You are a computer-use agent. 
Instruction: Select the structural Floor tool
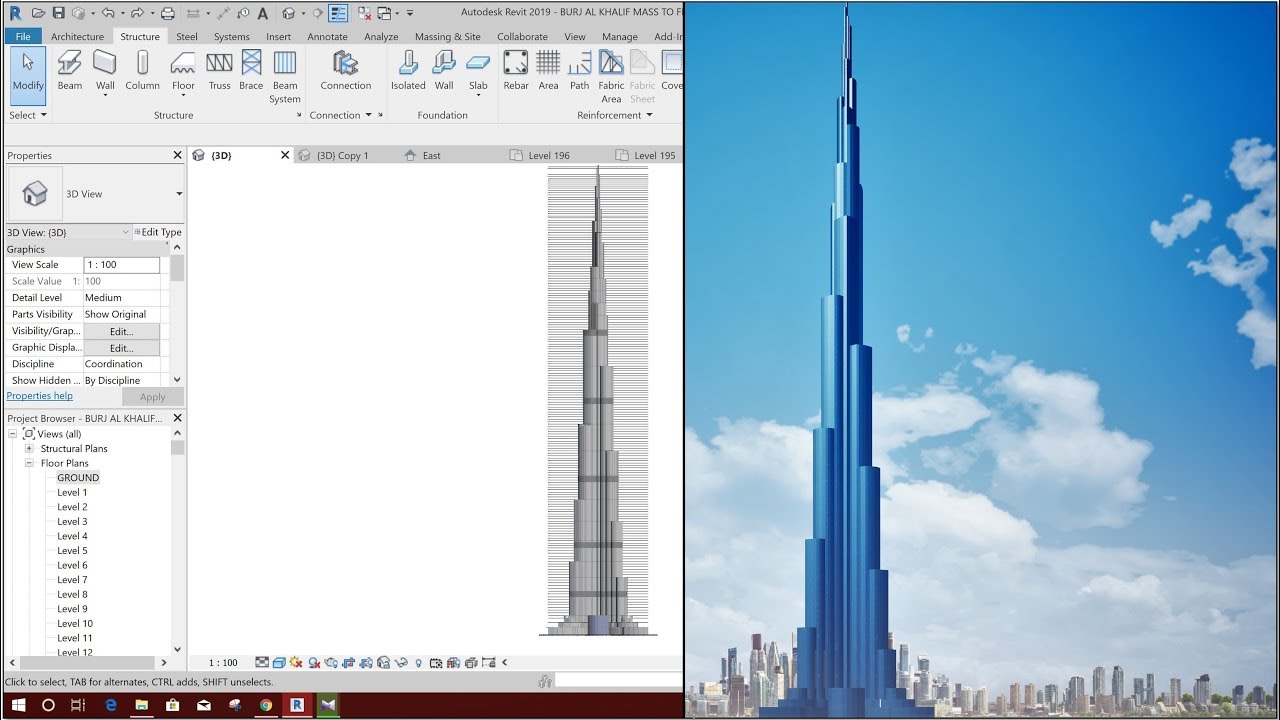(183, 73)
